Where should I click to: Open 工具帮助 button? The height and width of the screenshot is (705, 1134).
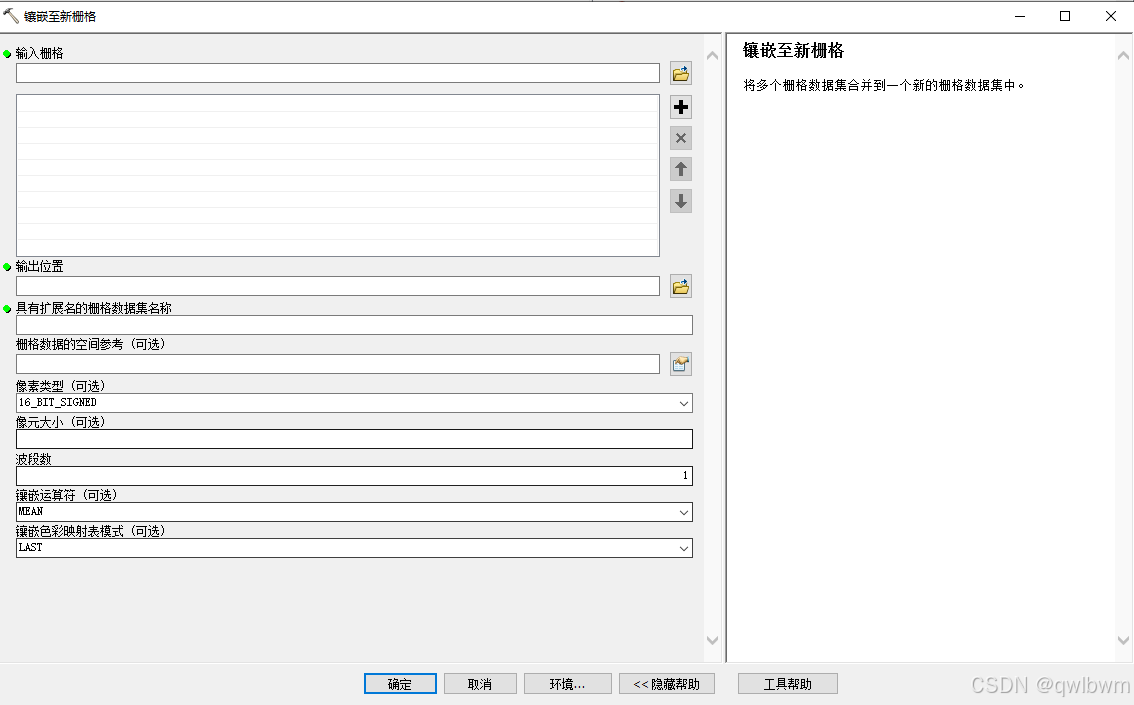788,684
